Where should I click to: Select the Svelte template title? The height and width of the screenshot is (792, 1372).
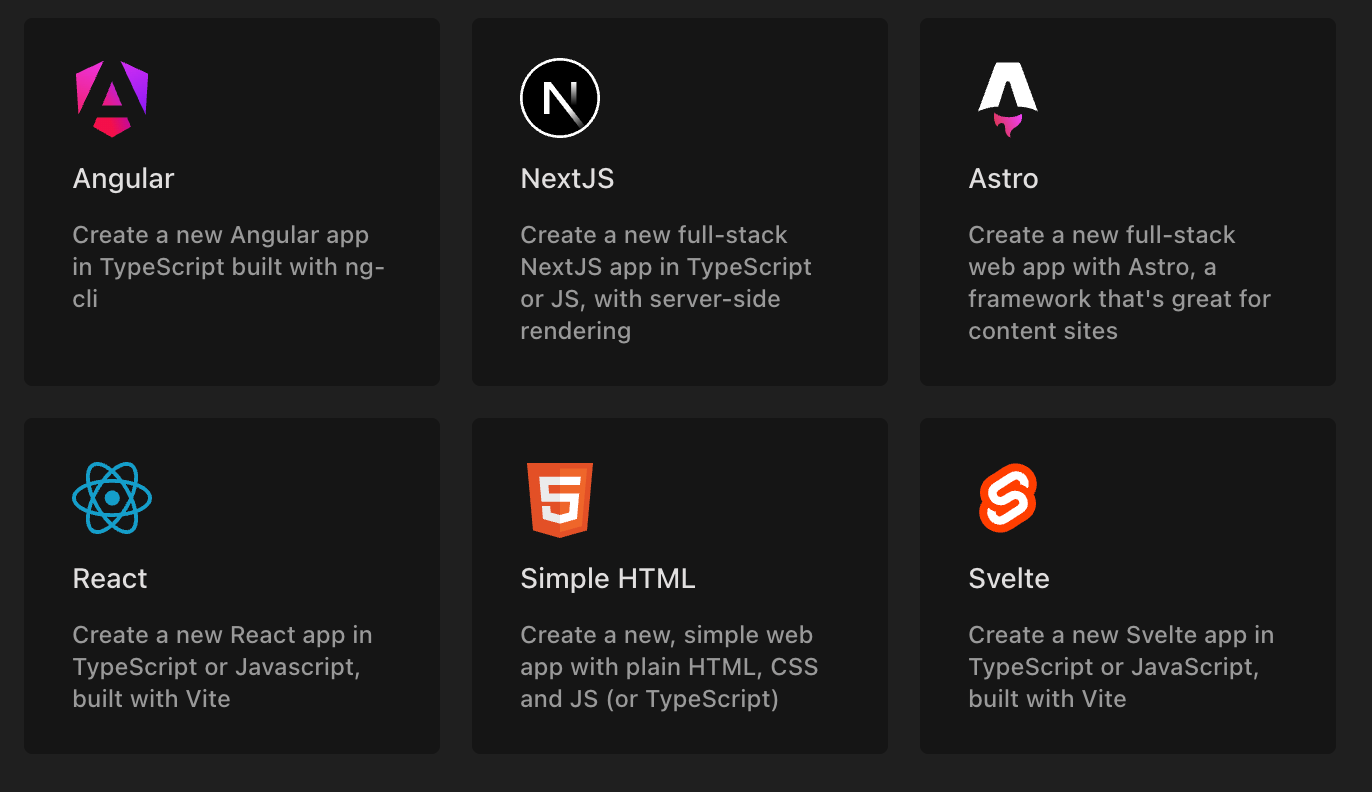point(1009,579)
